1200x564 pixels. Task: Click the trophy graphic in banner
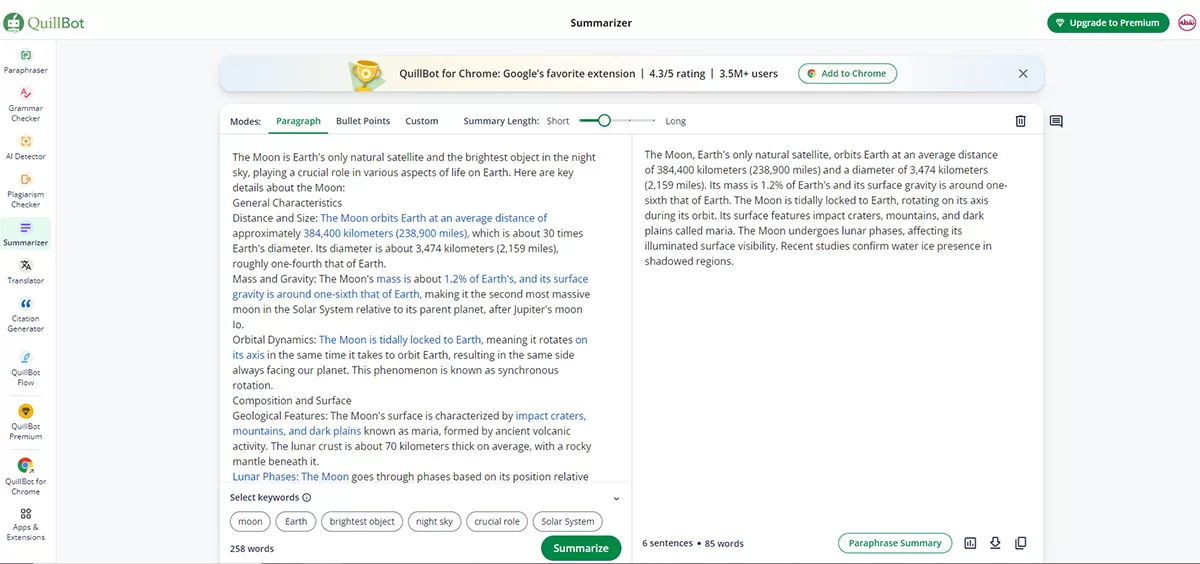[367, 75]
